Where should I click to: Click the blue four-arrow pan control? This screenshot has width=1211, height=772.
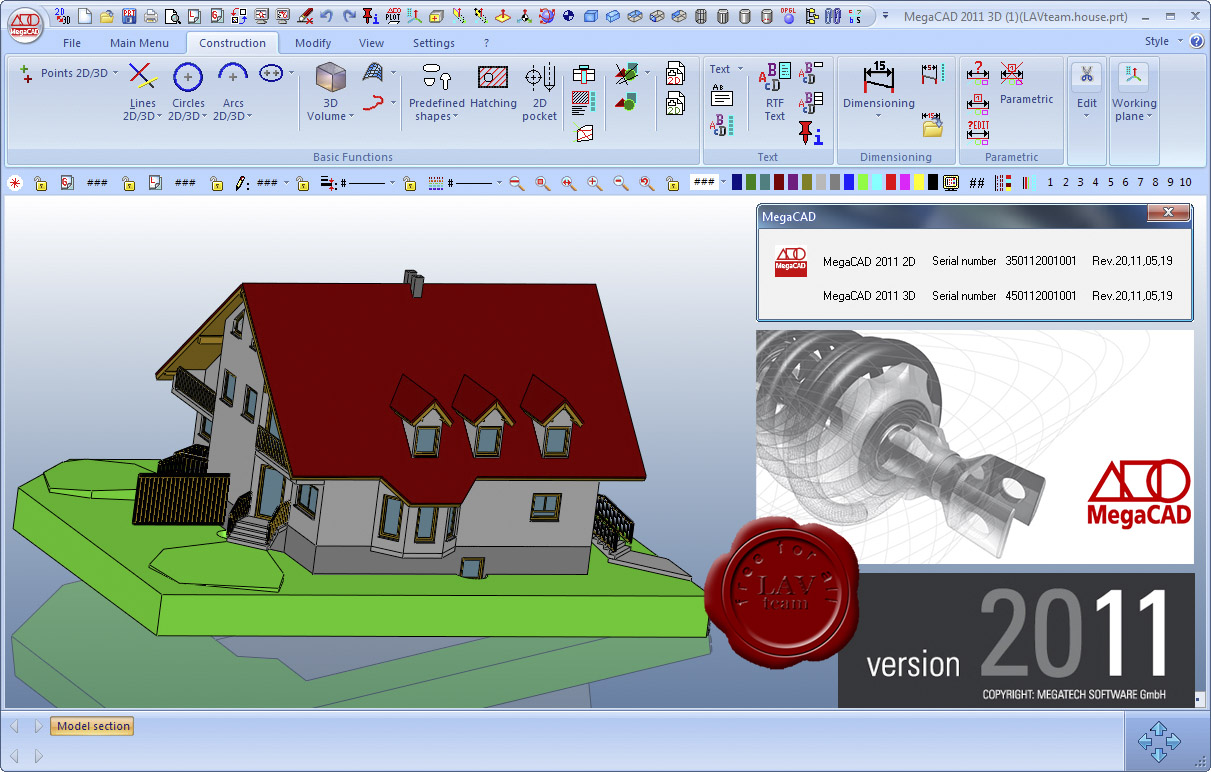point(1159,742)
